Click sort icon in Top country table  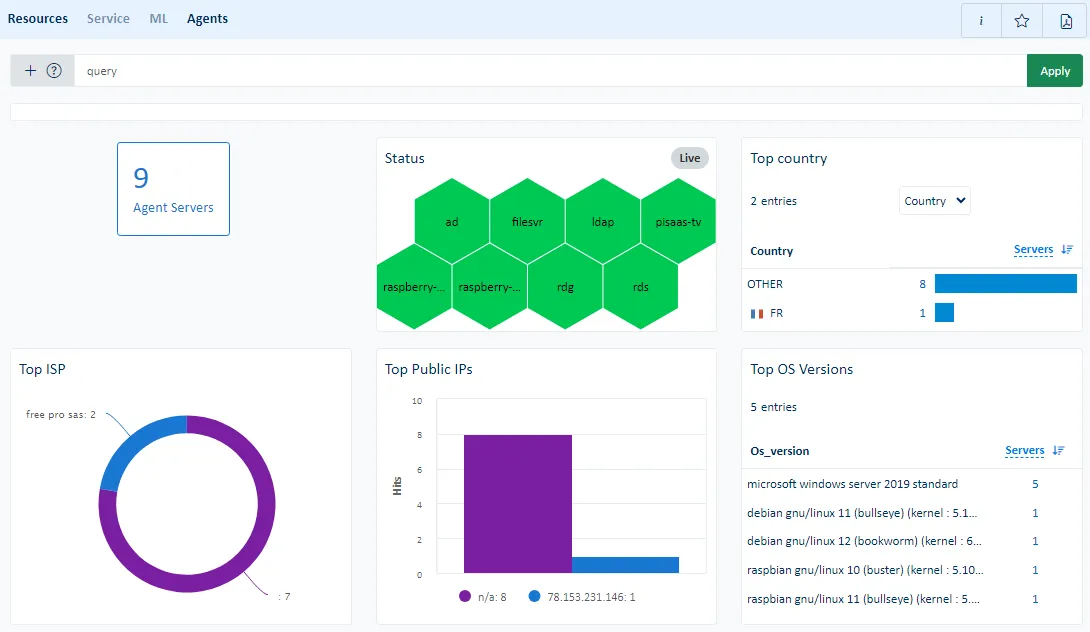[x=1067, y=250]
